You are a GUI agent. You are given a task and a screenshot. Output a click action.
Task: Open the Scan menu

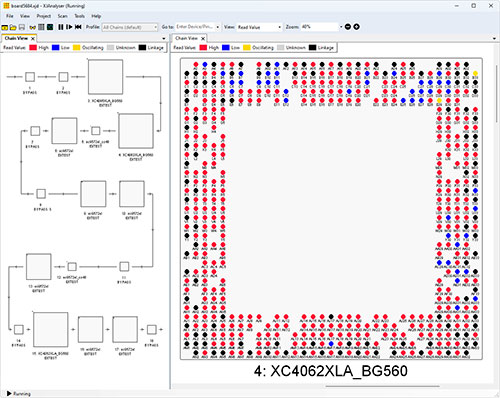(x=62, y=16)
